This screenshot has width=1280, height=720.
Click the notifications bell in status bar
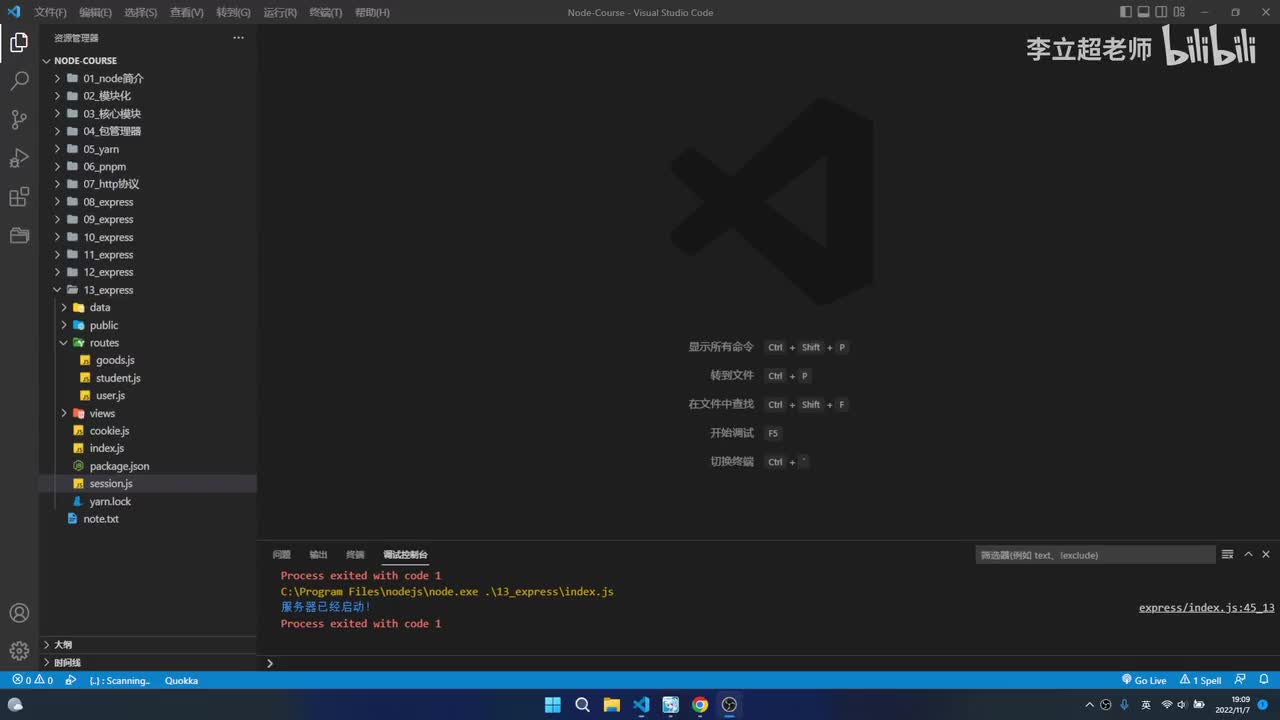coord(1262,680)
